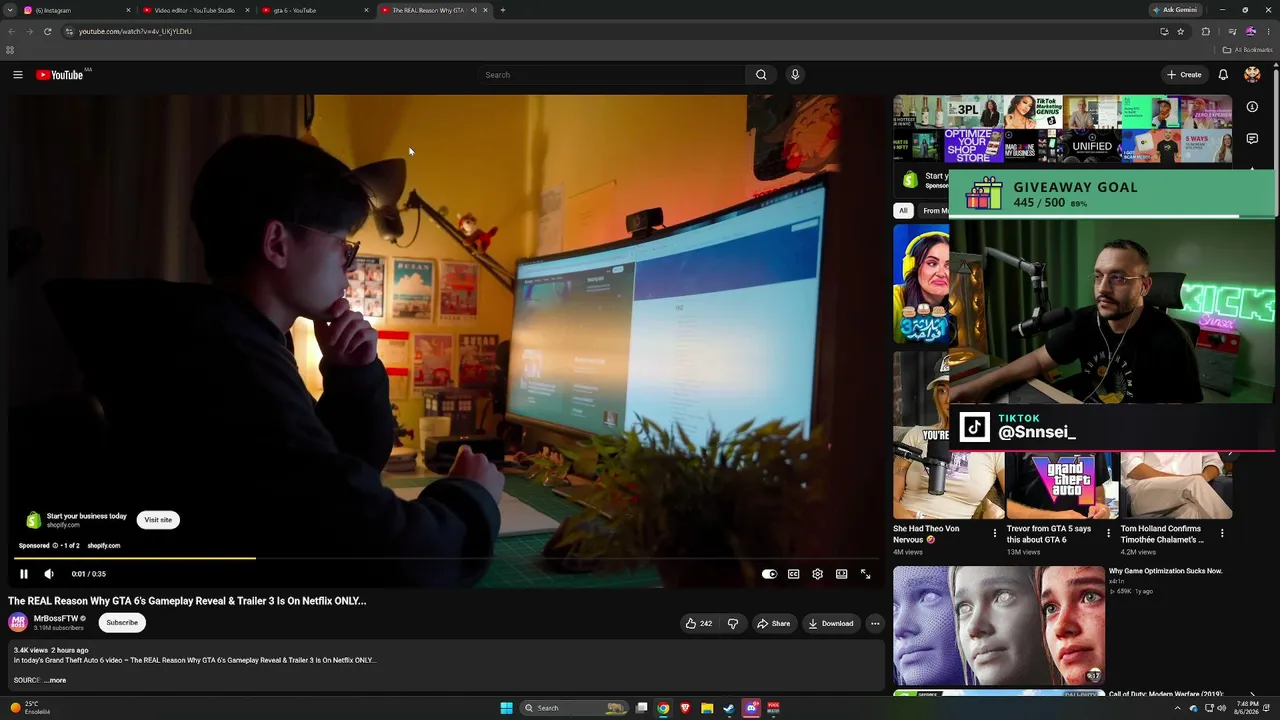This screenshot has width=1280, height=720.
Task: Download the video
Action: [831, 623]
